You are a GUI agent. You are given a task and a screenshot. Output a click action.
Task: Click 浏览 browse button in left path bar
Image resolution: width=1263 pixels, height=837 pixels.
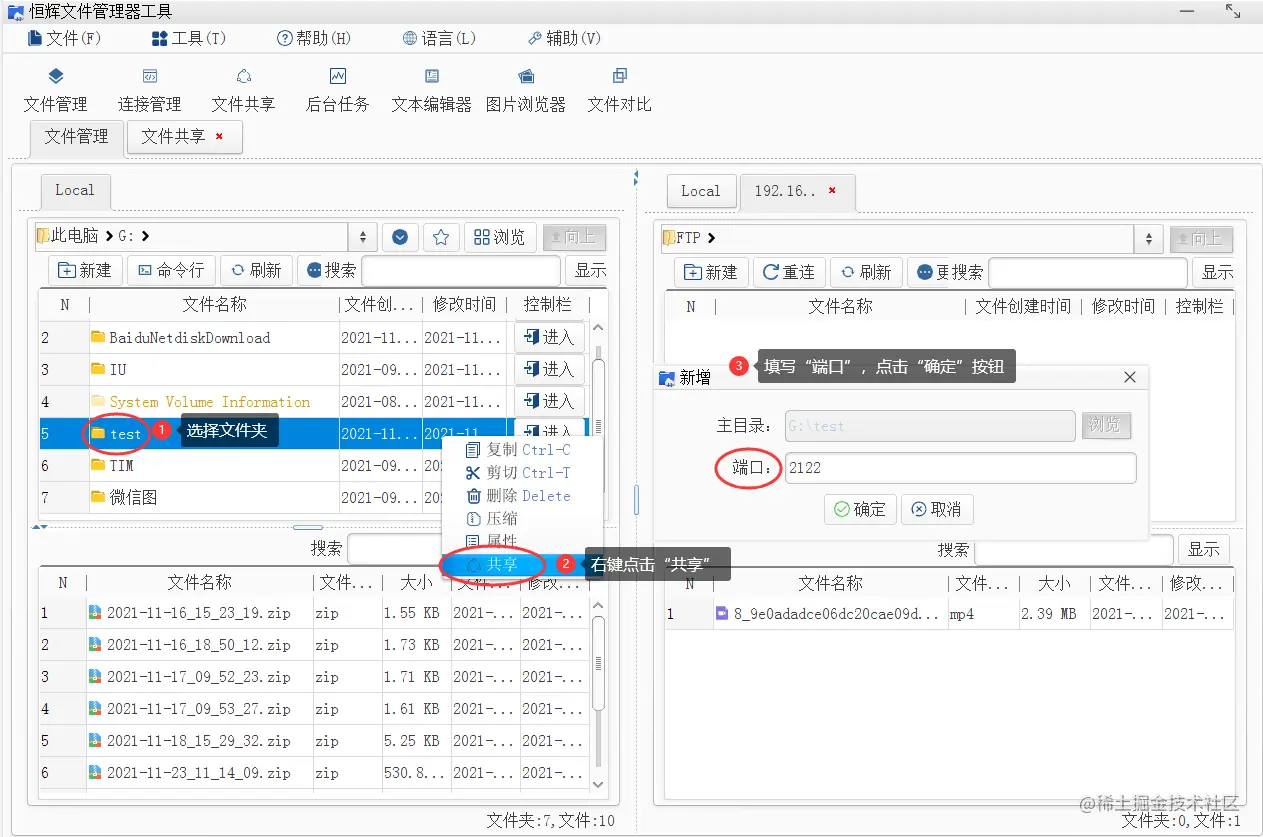coord(500,237)
